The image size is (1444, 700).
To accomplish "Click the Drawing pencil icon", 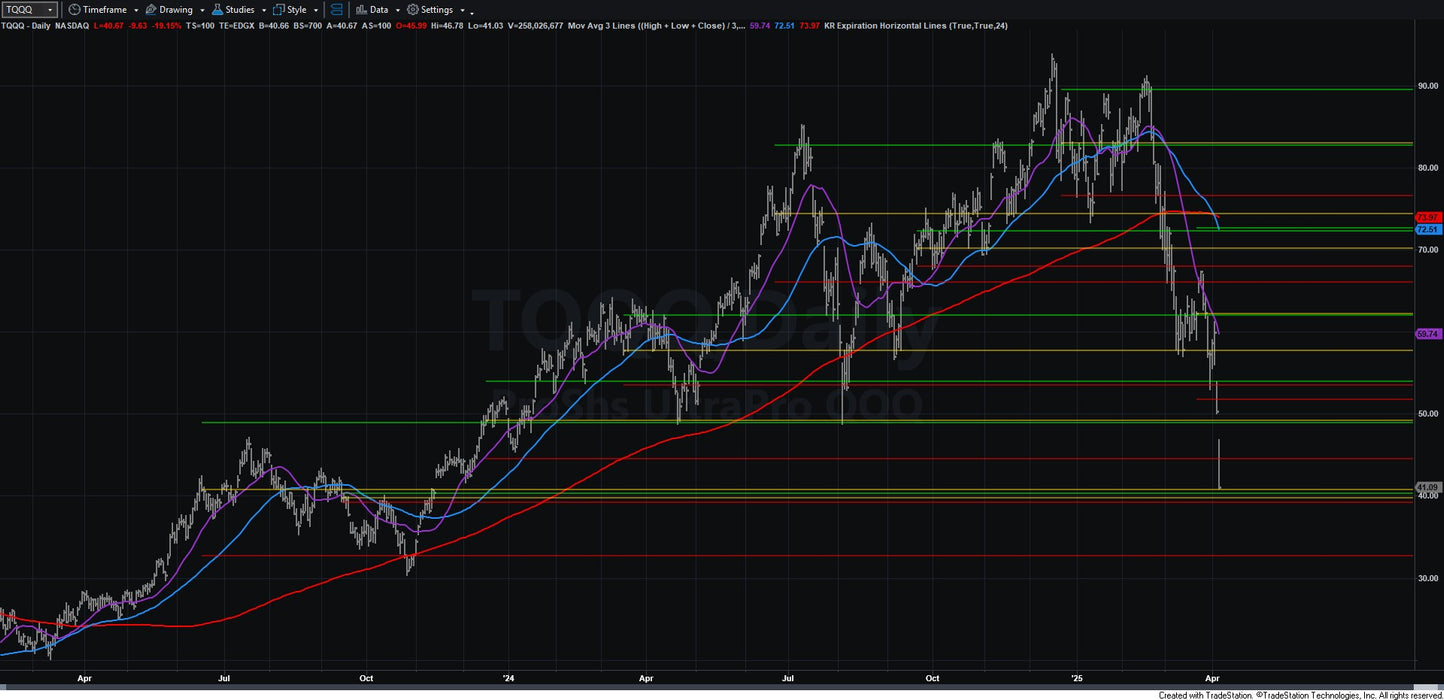I will 151,10.
